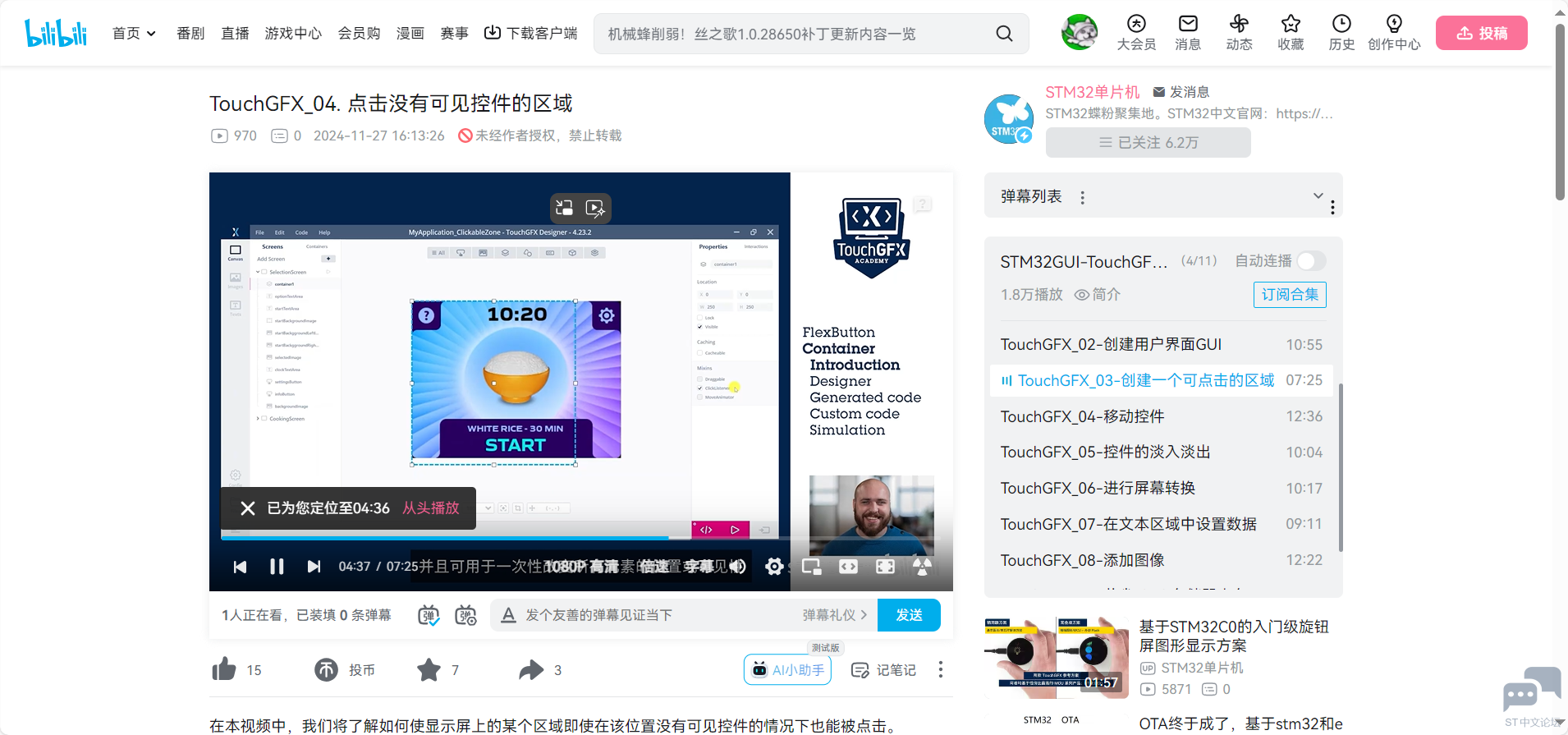1568x735 pixels.
Task: Enable picture-in-picture mode
Action: click(812, 567)
